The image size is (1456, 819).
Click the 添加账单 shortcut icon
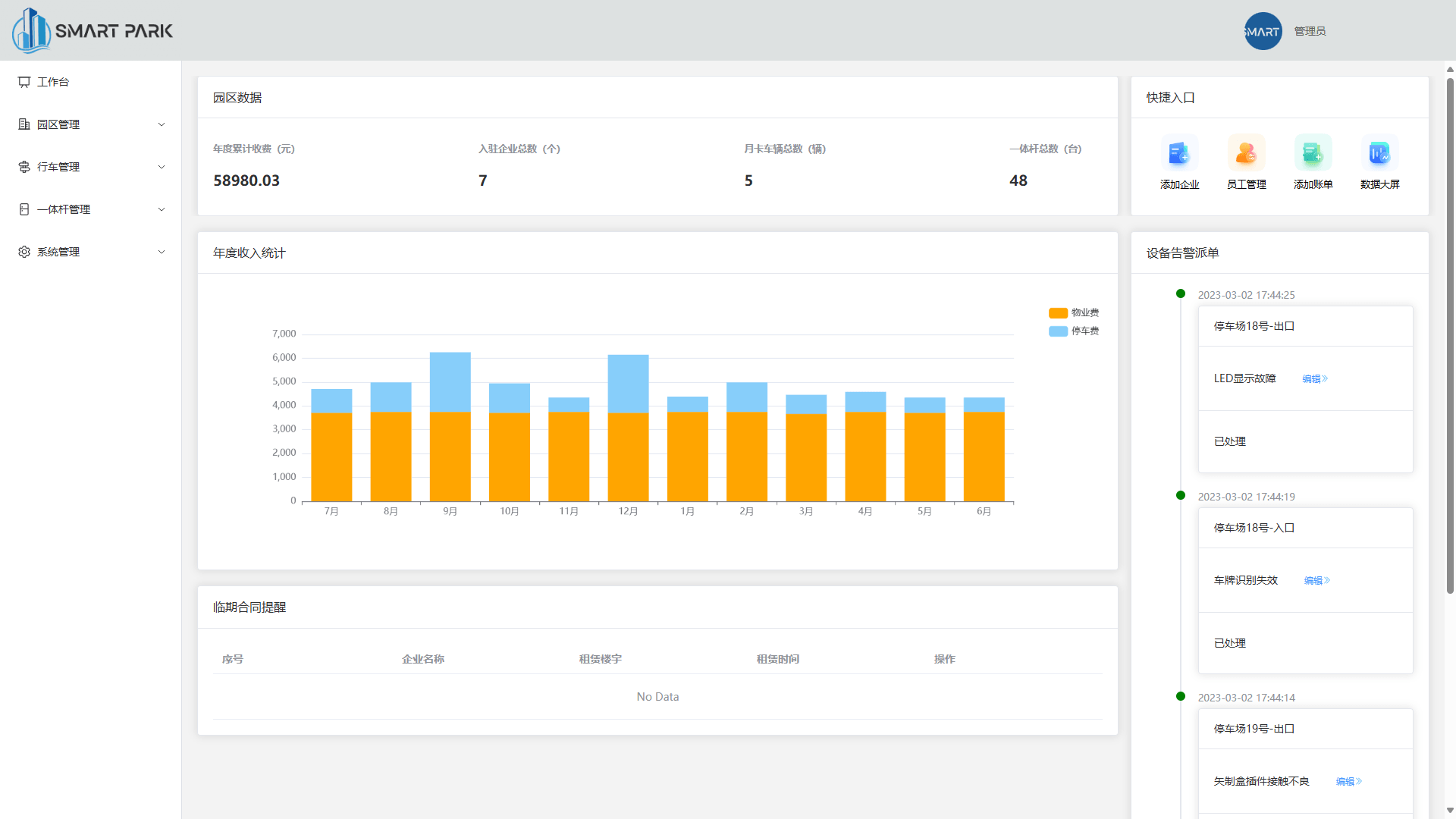pos(1313,154)
